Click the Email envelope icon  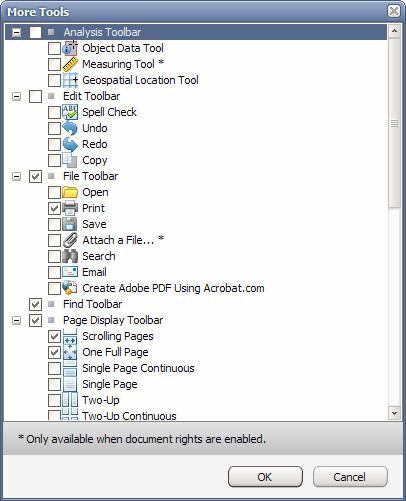pyautogui.click(x=70, y=272)
